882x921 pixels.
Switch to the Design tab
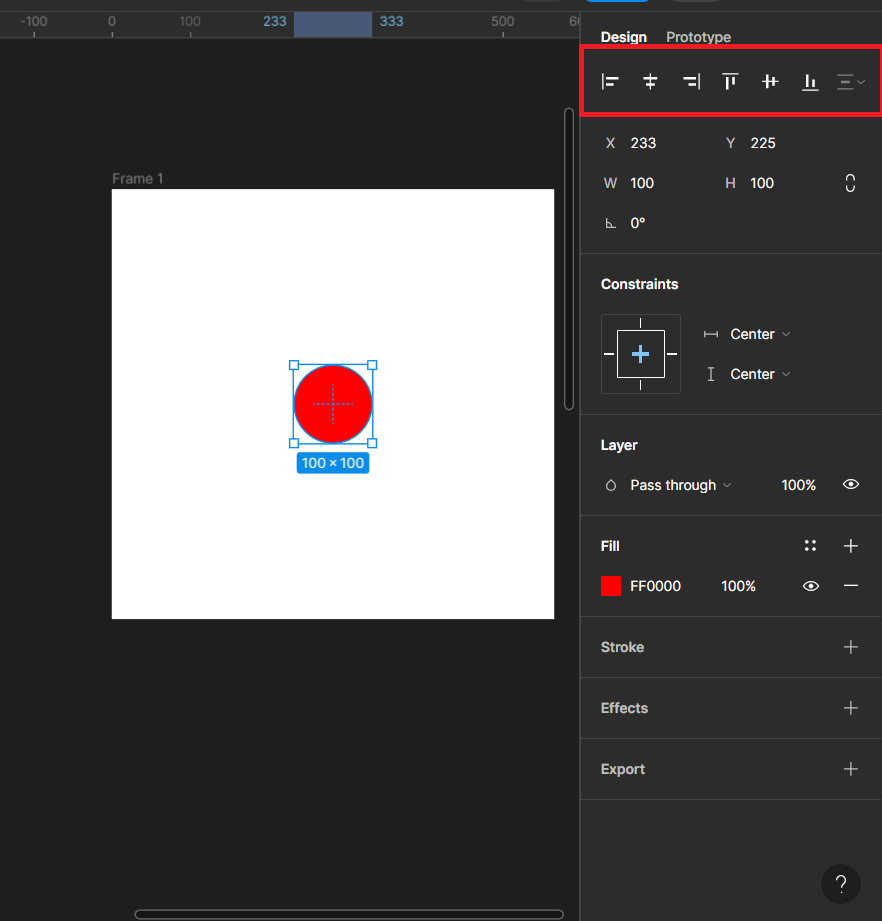point(624,37)
